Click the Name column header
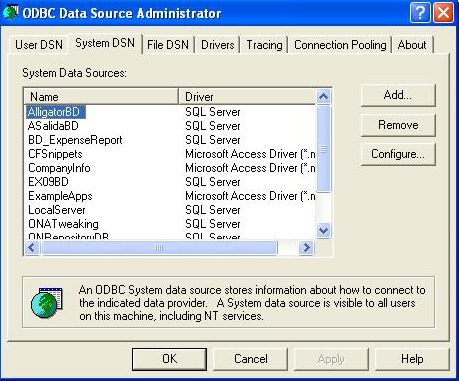Viewport: 459px width, 381px height. (101, 97)
